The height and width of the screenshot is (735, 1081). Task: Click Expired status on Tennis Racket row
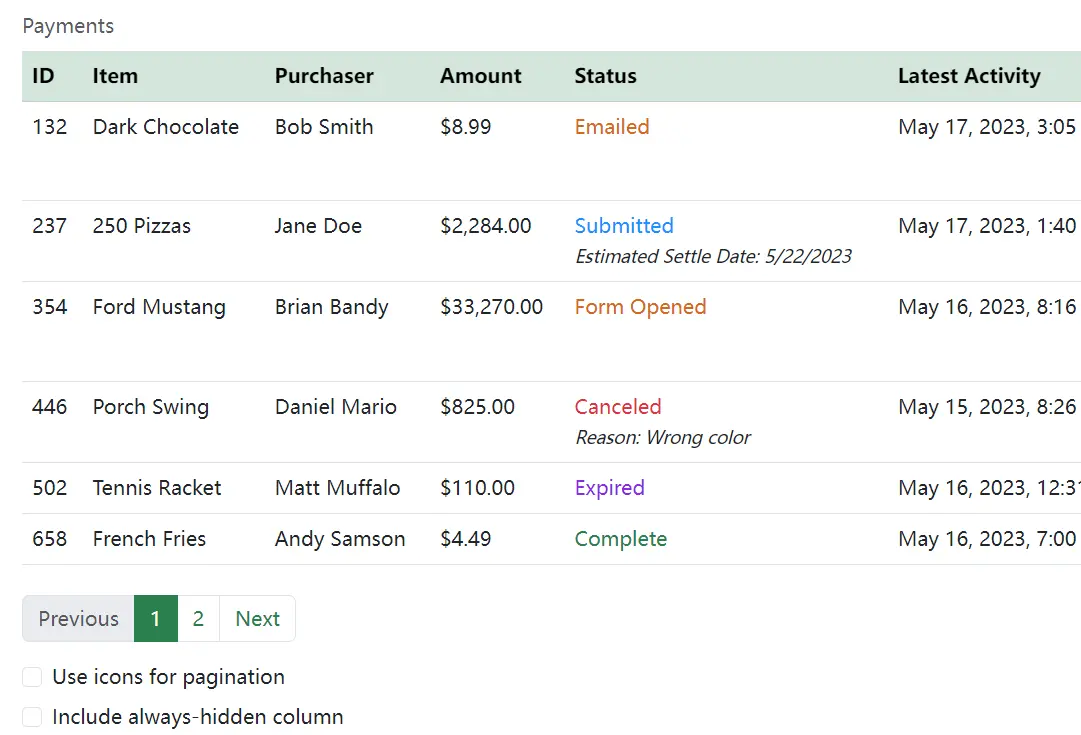(x=609, y=488)
